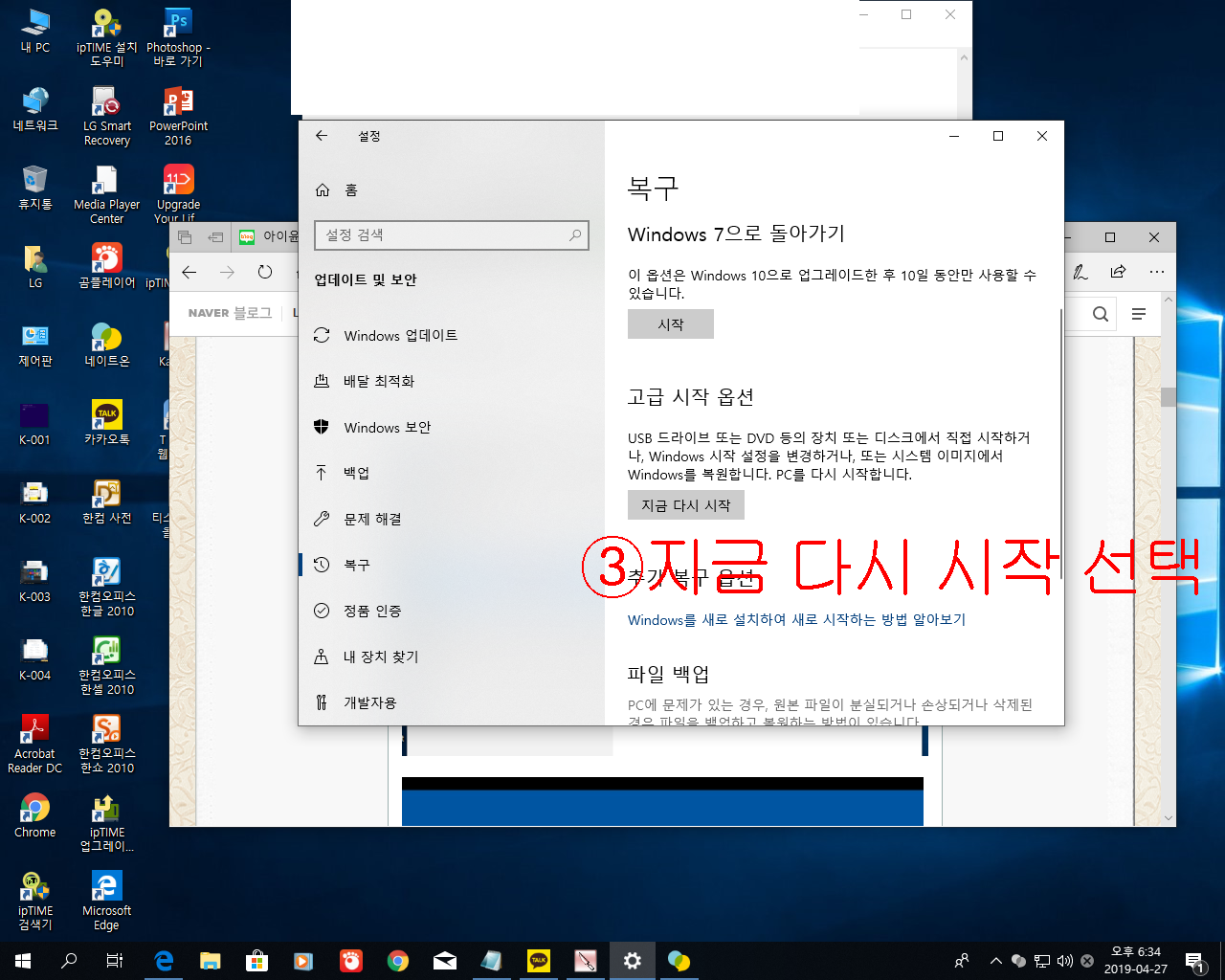Open Task View on taskbar
The width and height of the screenshot is (1225, 980).
point(115,961)
